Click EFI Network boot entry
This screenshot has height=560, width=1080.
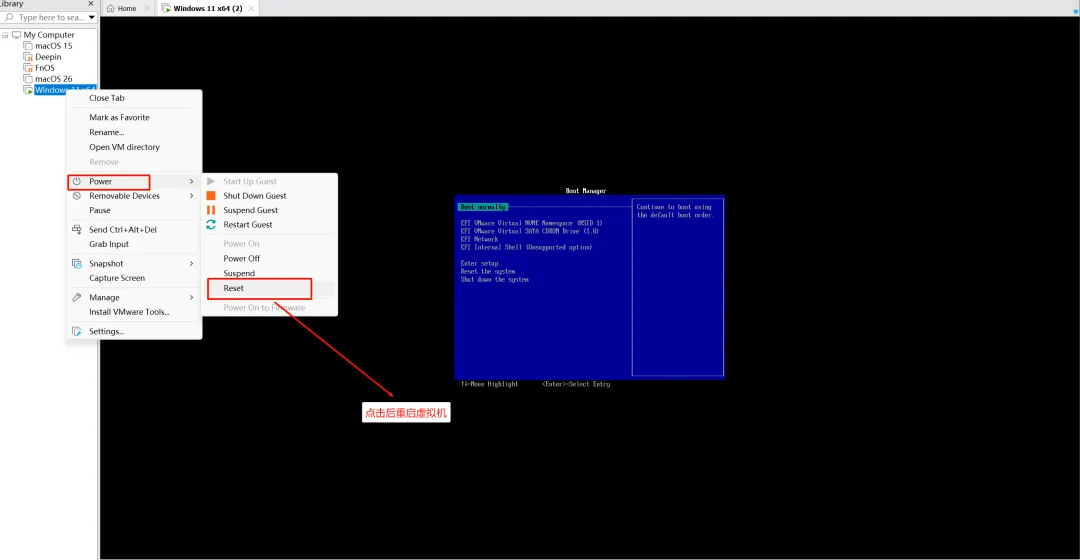coord(479,239)
